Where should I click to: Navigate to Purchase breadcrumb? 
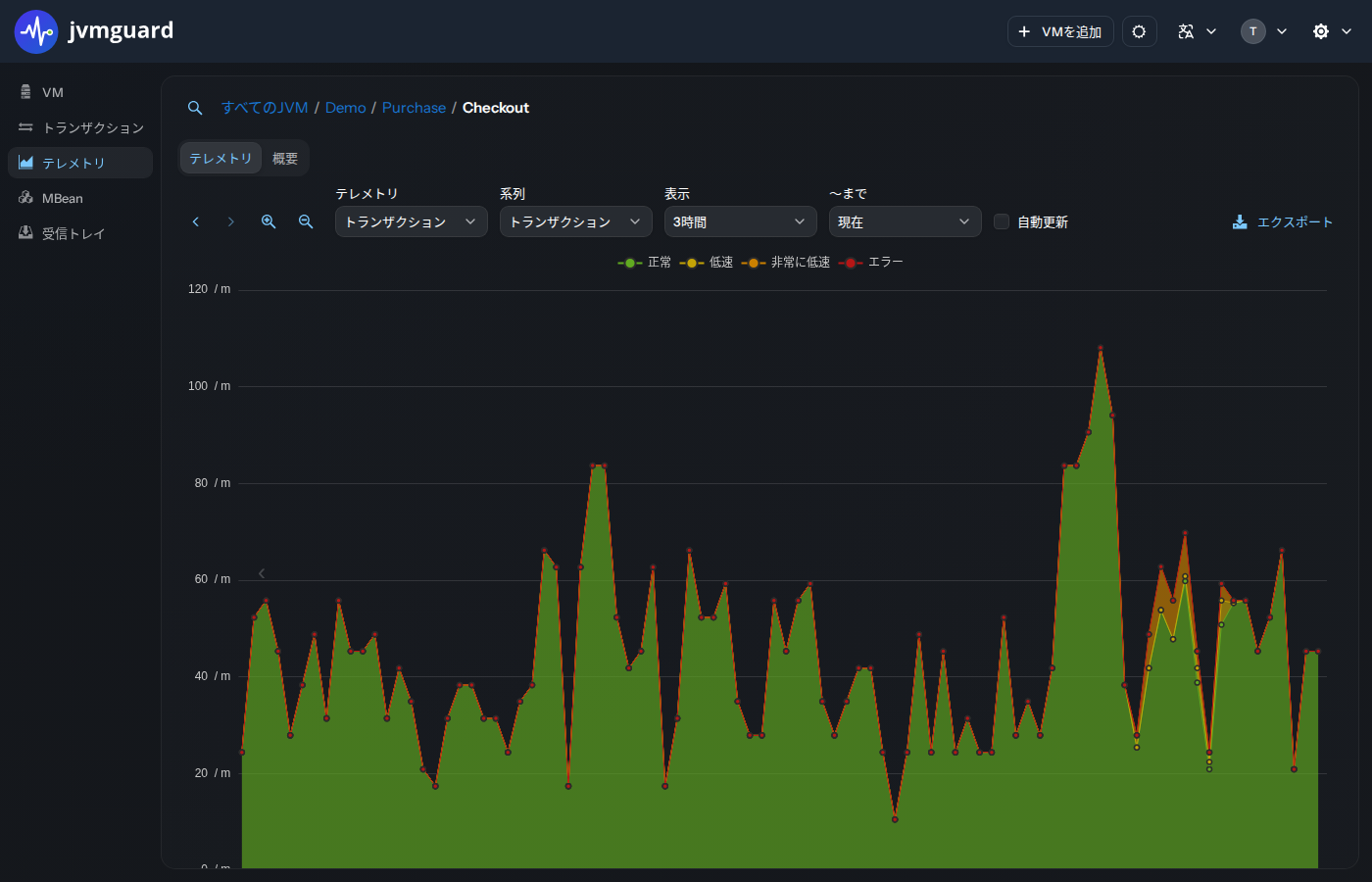point(414,108)
